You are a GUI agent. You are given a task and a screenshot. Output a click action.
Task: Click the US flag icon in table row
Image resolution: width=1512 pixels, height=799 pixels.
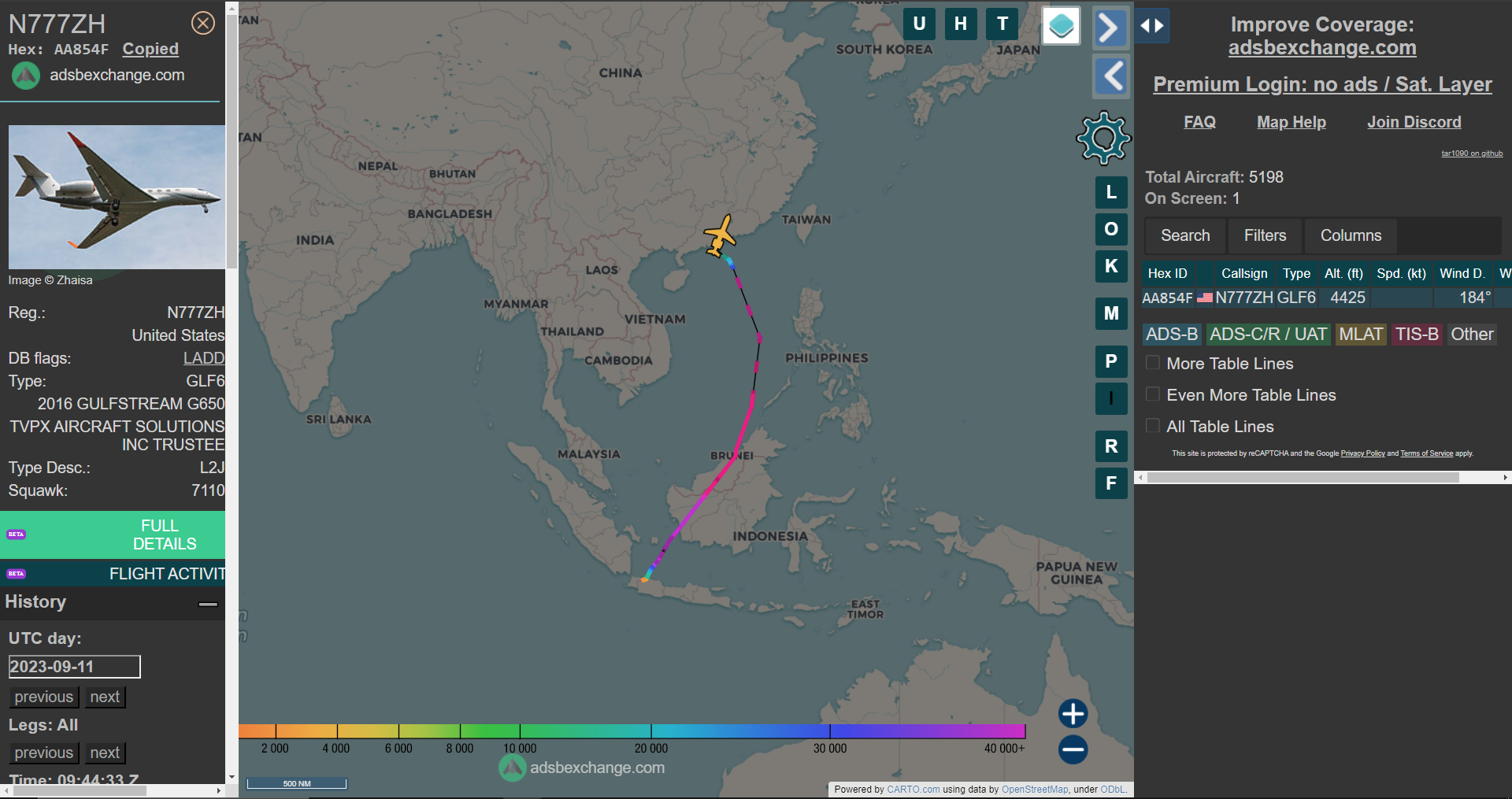point(1205,298)
